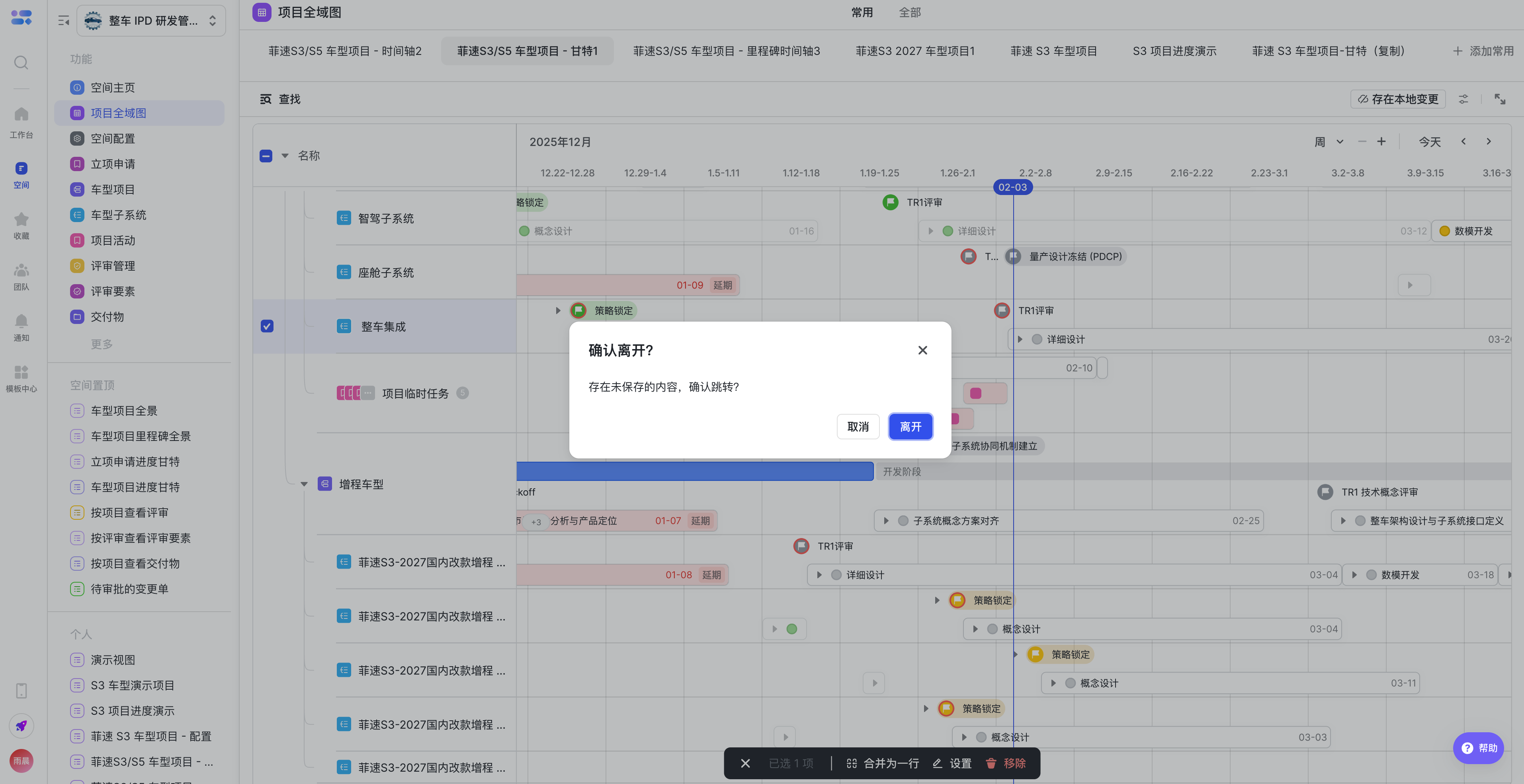The width and height of the screenshot is (1524, 784).
Task: Go to next period with right arrow
Action: click(1489, 141)
